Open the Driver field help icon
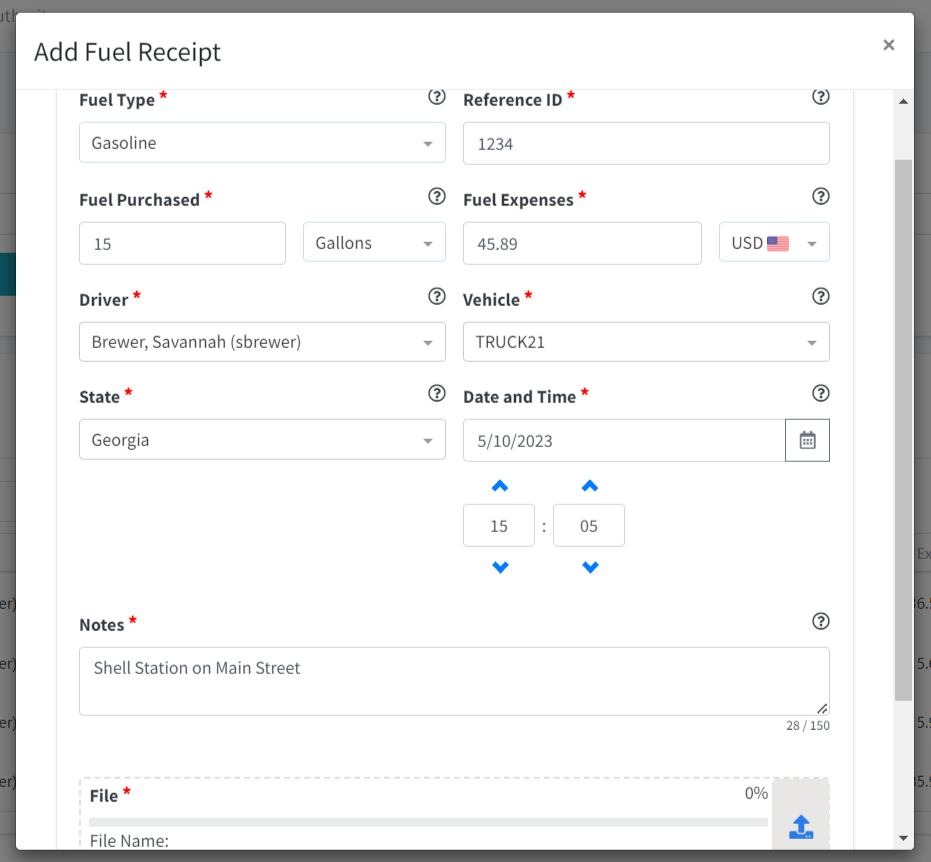 [437, 296]
